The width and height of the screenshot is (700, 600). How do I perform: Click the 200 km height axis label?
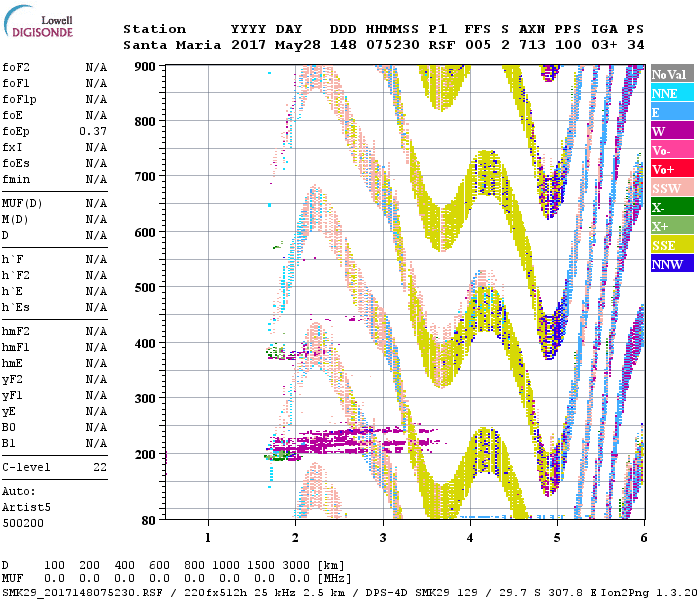(145, 454)
